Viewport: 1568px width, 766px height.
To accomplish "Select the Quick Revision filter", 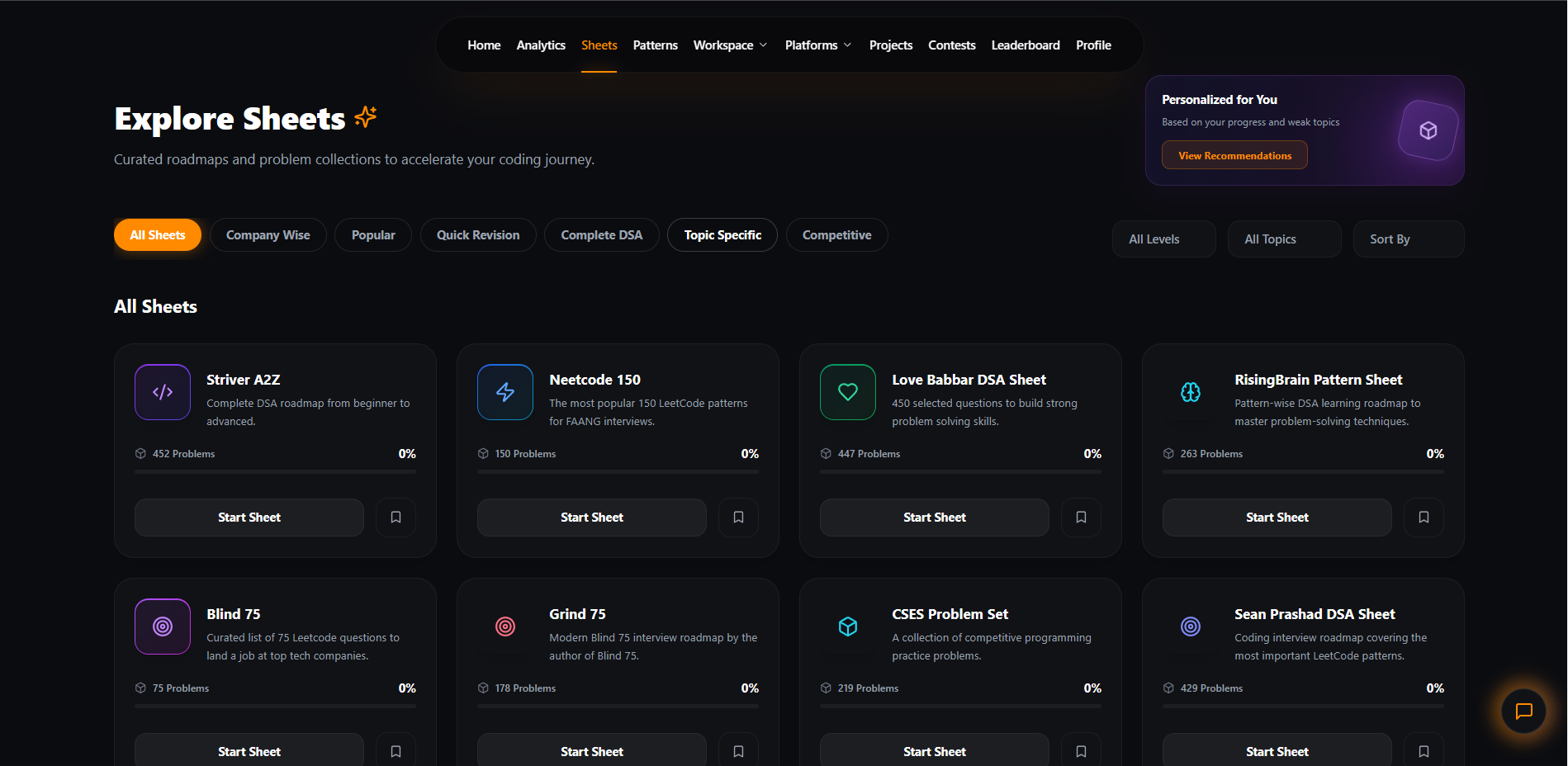I will tap(478, 235).
